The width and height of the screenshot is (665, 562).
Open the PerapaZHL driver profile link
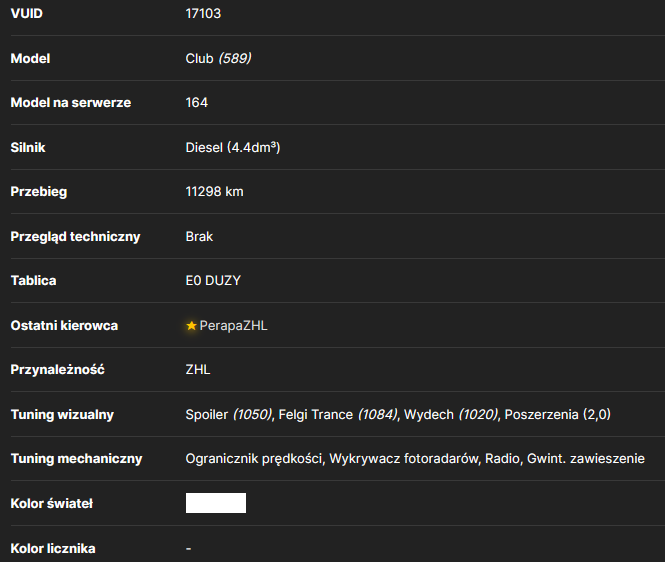(233, 326)
